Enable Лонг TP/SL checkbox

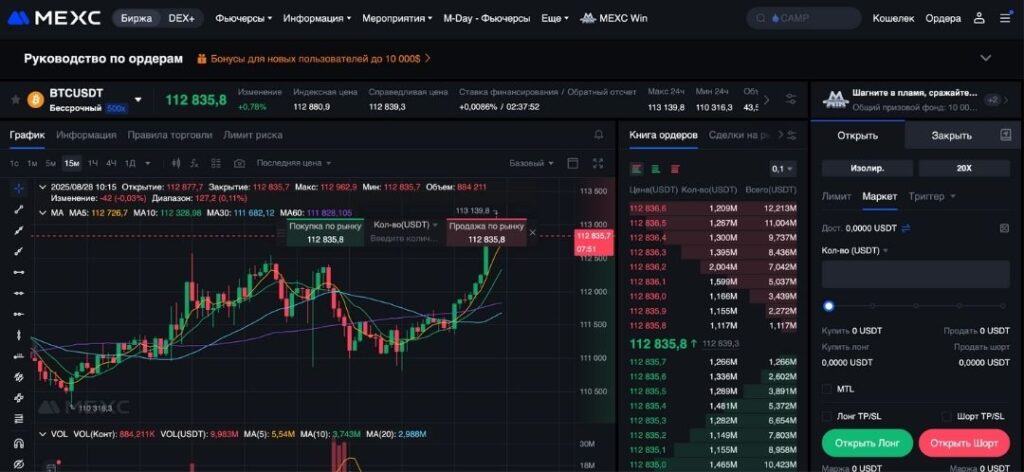(827, 416)
